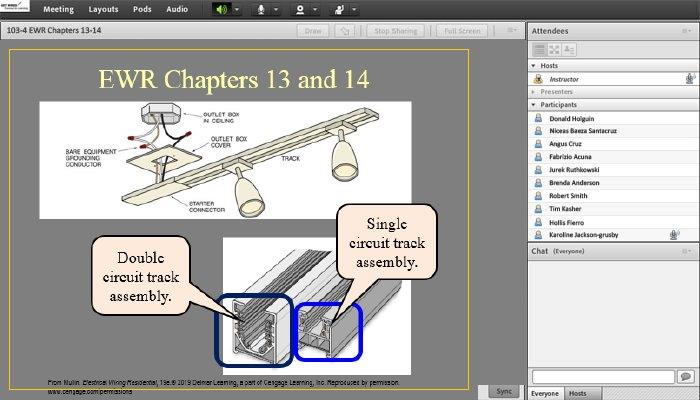Open the Audio menu
700x400 pixels.
pyautogui.click(x=177, y=9)
